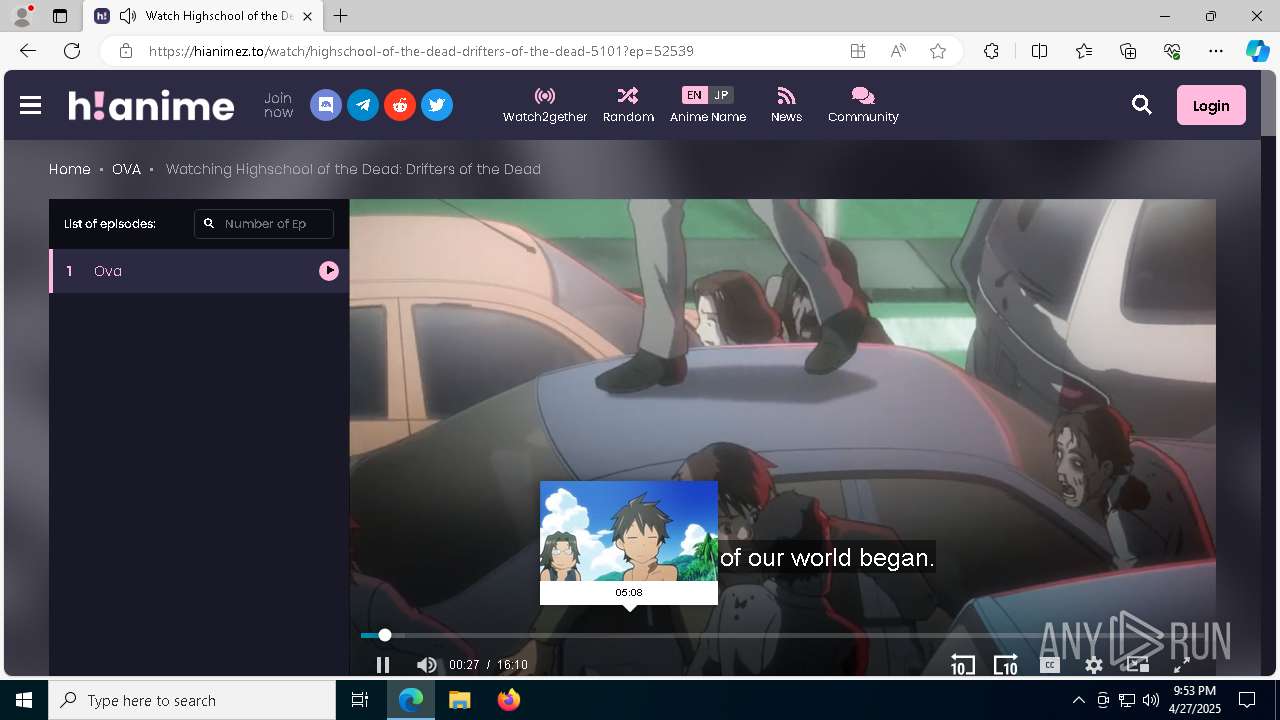Image resolution: width=1280 pixels, height=720 pixels.
Task: Open Task View
Action: [x=360, y=700]
